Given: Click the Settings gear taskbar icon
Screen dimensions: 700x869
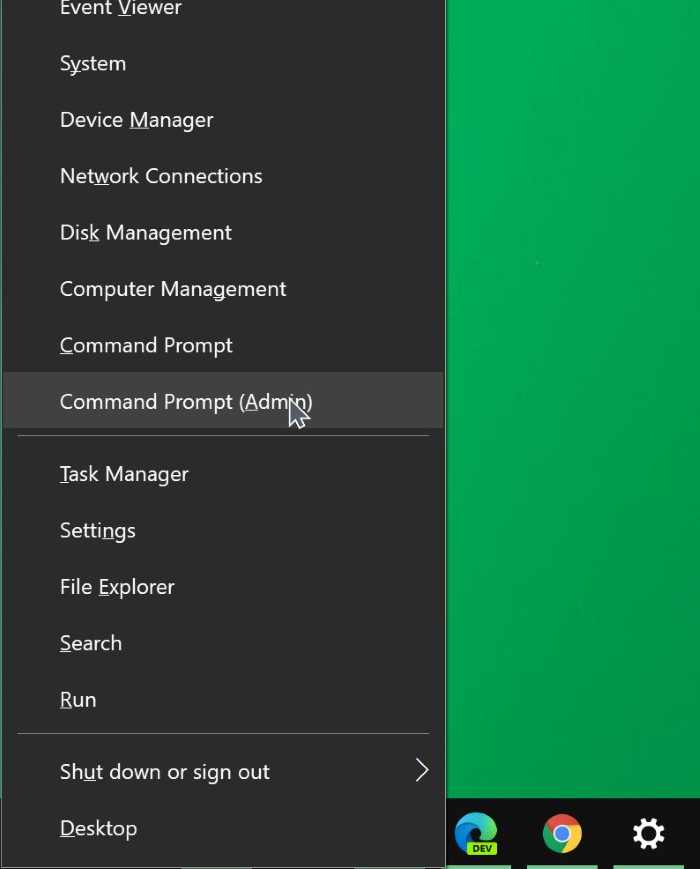Looking at the screenshot, I should (x=648, y=833).
